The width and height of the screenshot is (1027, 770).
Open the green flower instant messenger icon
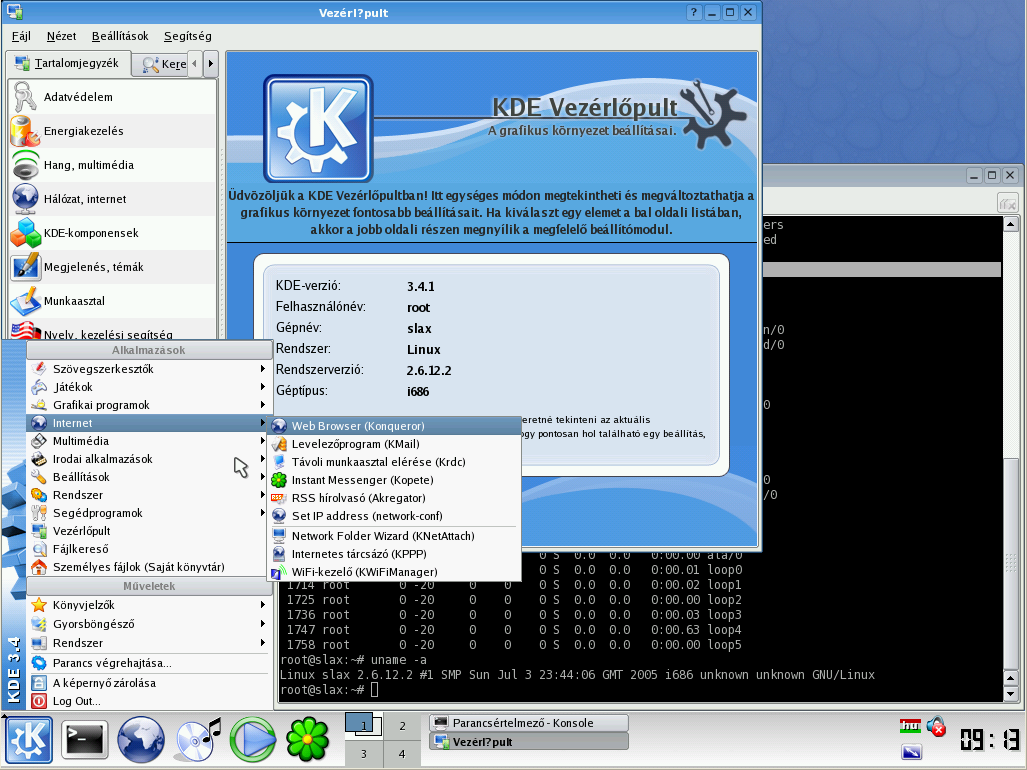click(x=308, y=741)
